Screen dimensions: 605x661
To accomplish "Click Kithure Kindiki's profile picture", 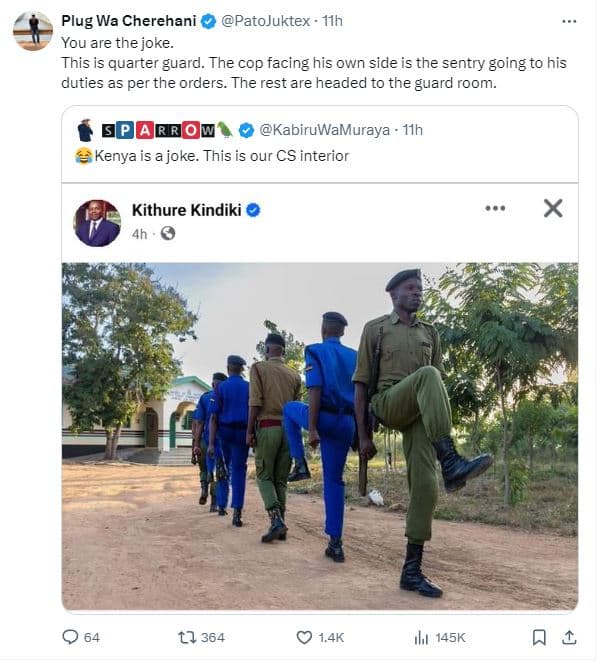I will pos(97,222).
